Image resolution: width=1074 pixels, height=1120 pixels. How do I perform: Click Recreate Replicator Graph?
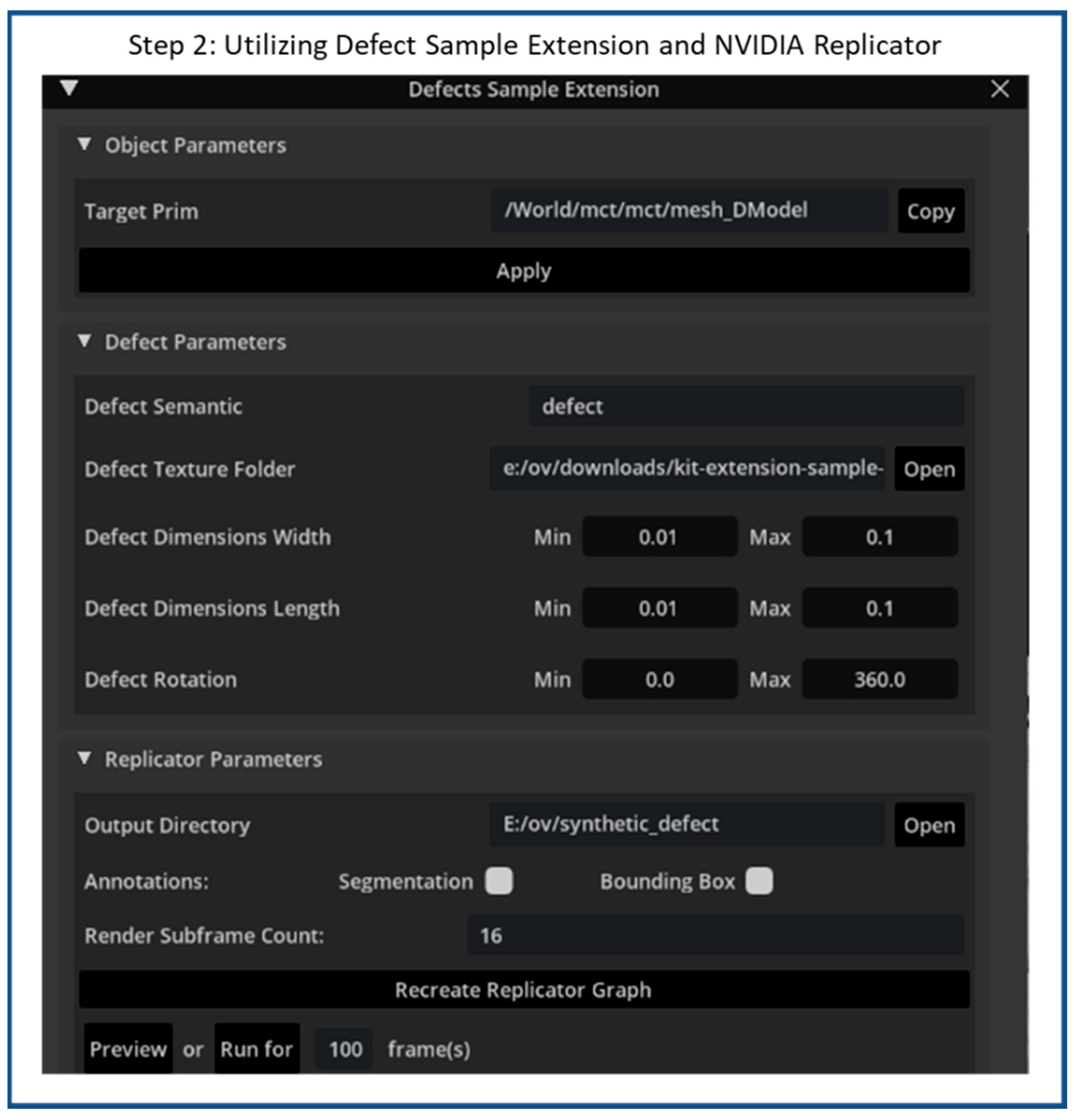(523, 989)
